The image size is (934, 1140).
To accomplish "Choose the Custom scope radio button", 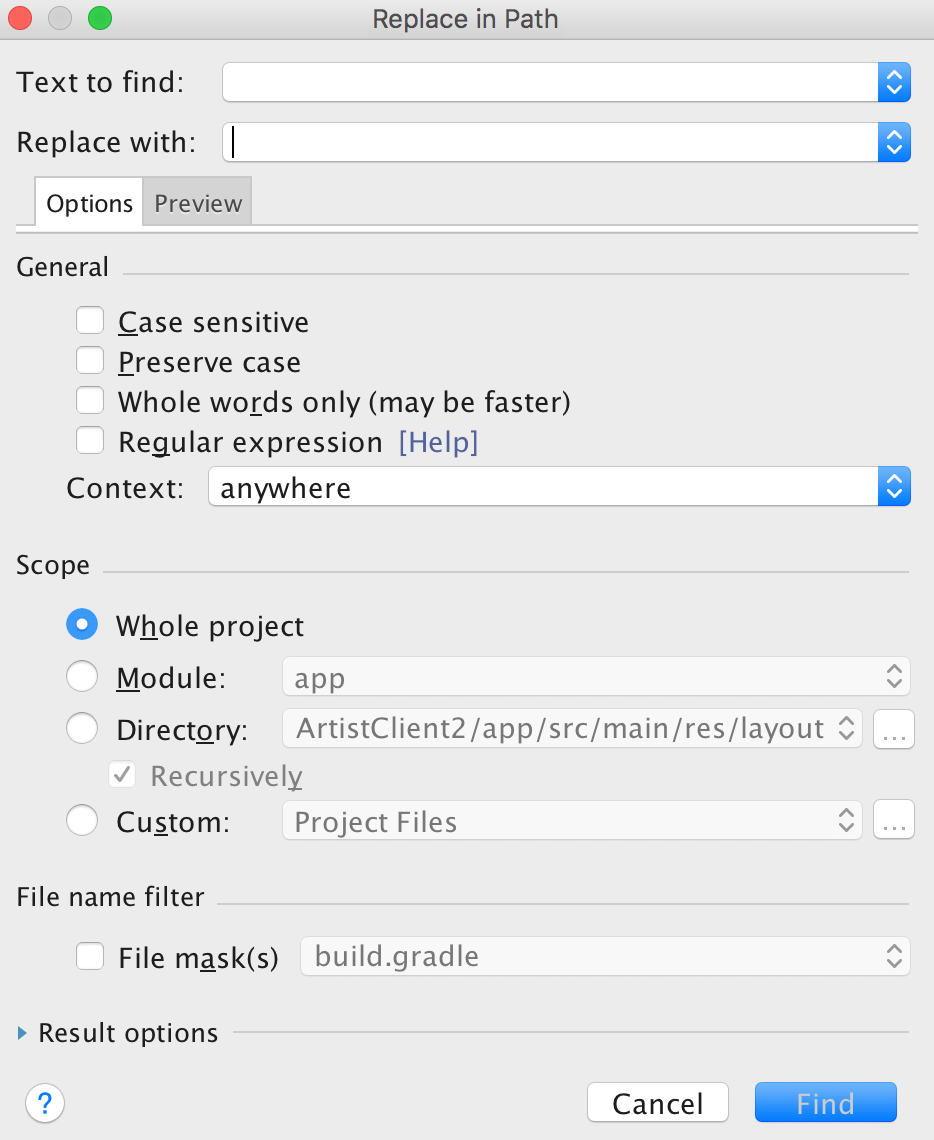I will [x=81, y=822].
